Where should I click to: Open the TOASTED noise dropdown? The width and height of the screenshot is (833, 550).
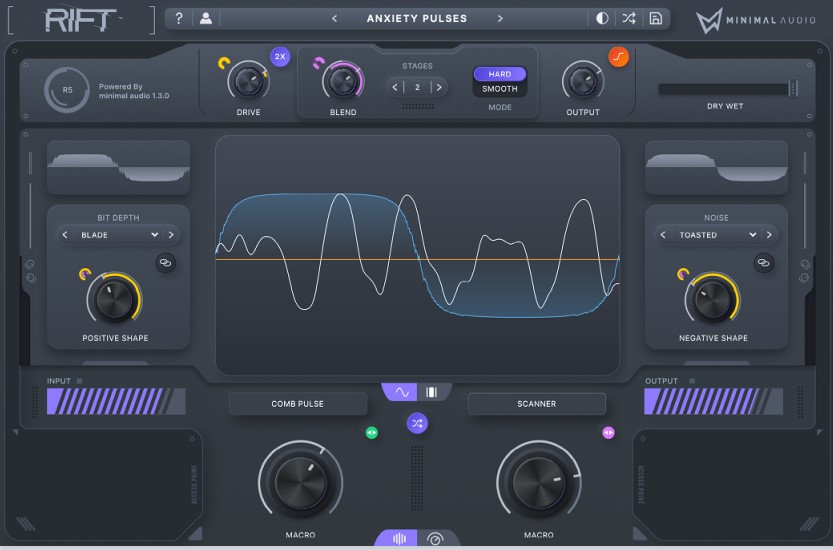716,235
